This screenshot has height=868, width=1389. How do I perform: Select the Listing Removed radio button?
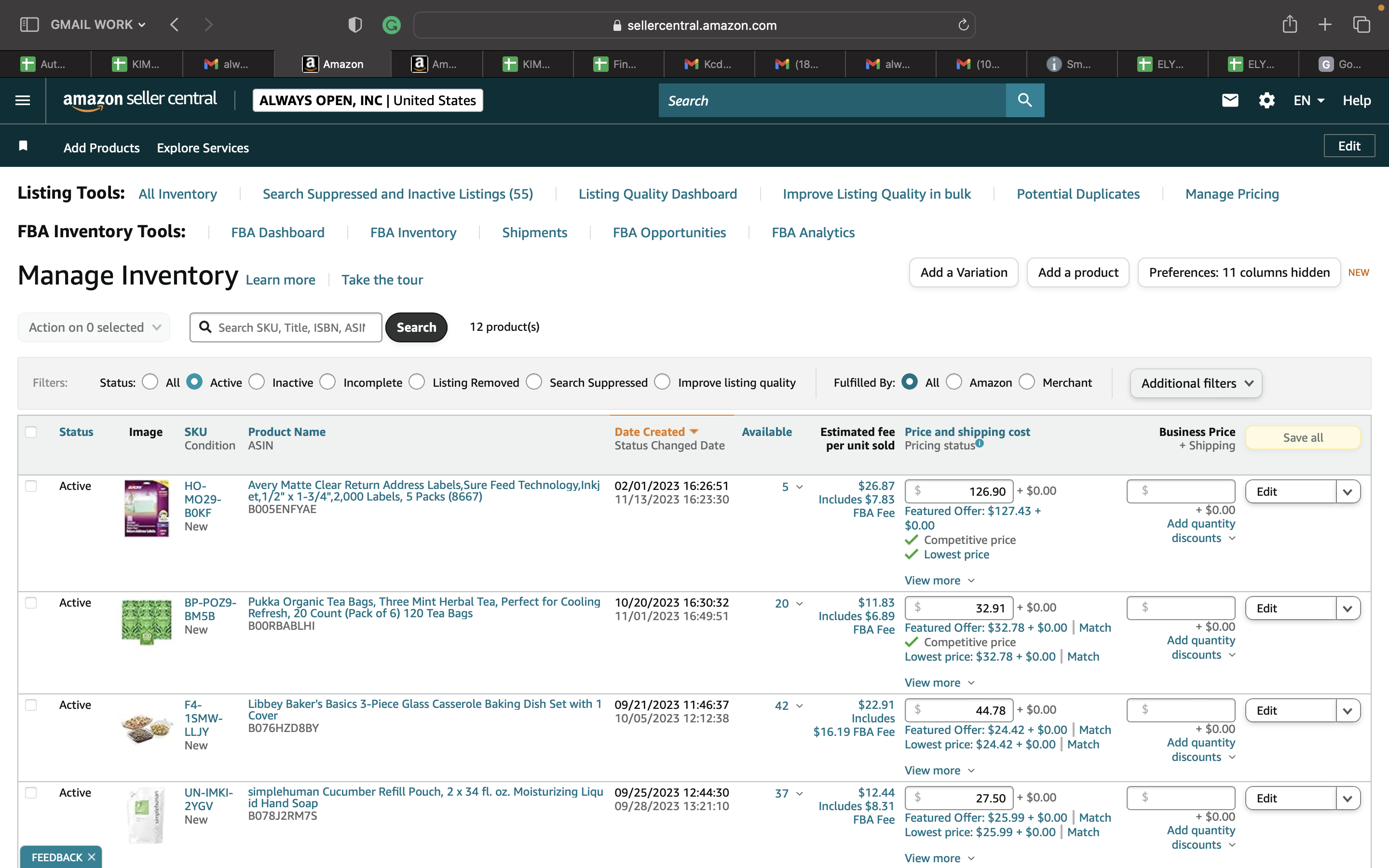coord(417,382)
